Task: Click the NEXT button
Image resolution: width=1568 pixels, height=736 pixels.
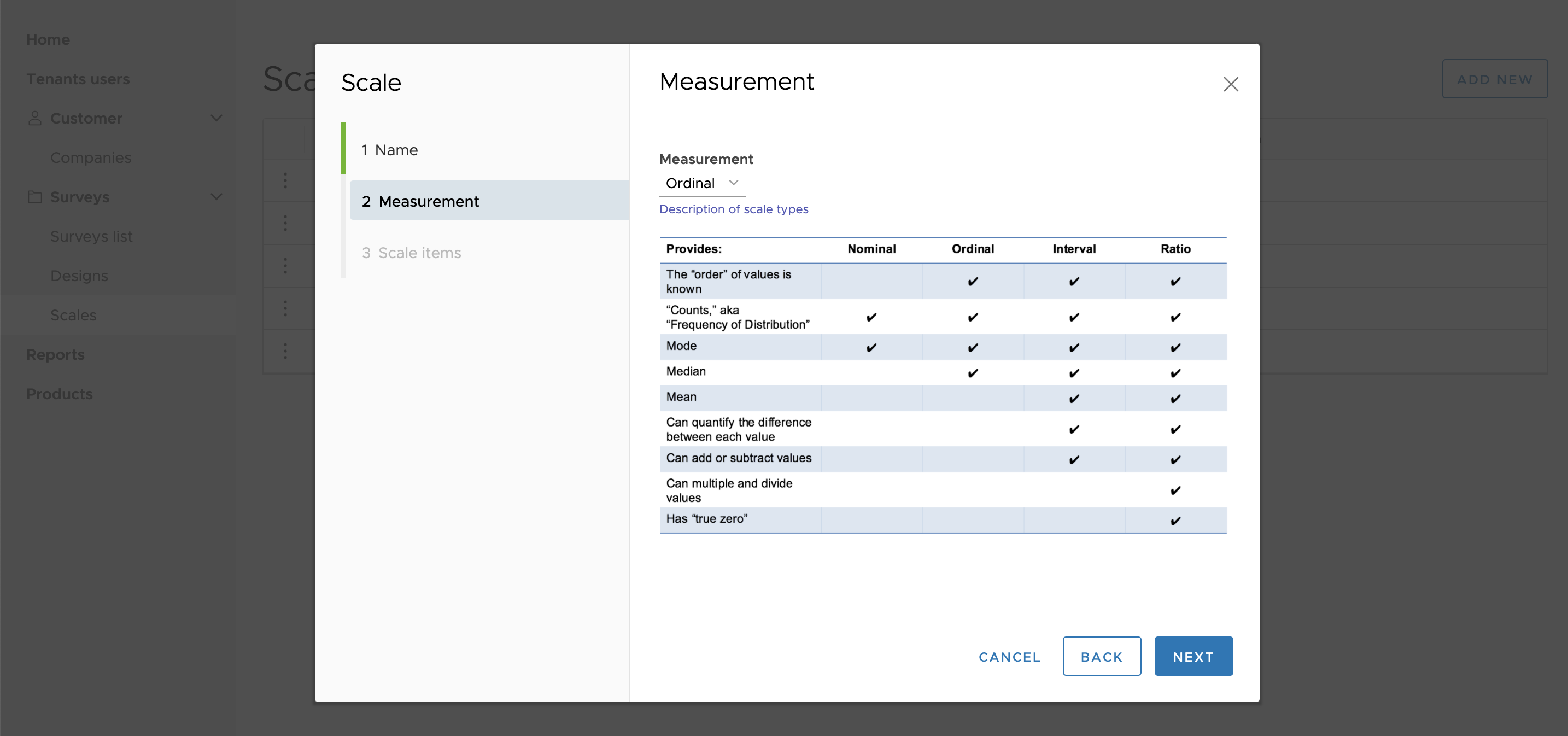Action: coord(1193,656)
